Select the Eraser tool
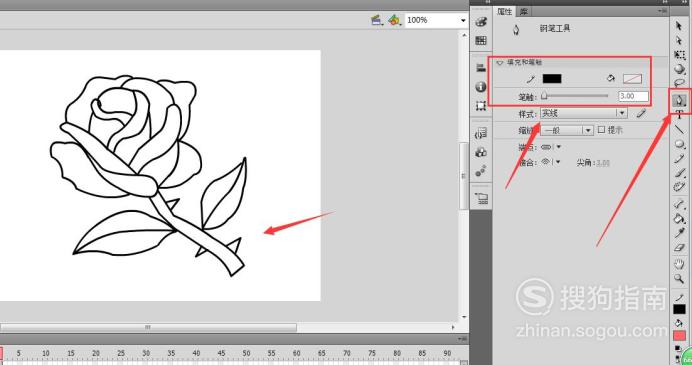The height and width of the screenshot is (365, 692). pos(679,248)
